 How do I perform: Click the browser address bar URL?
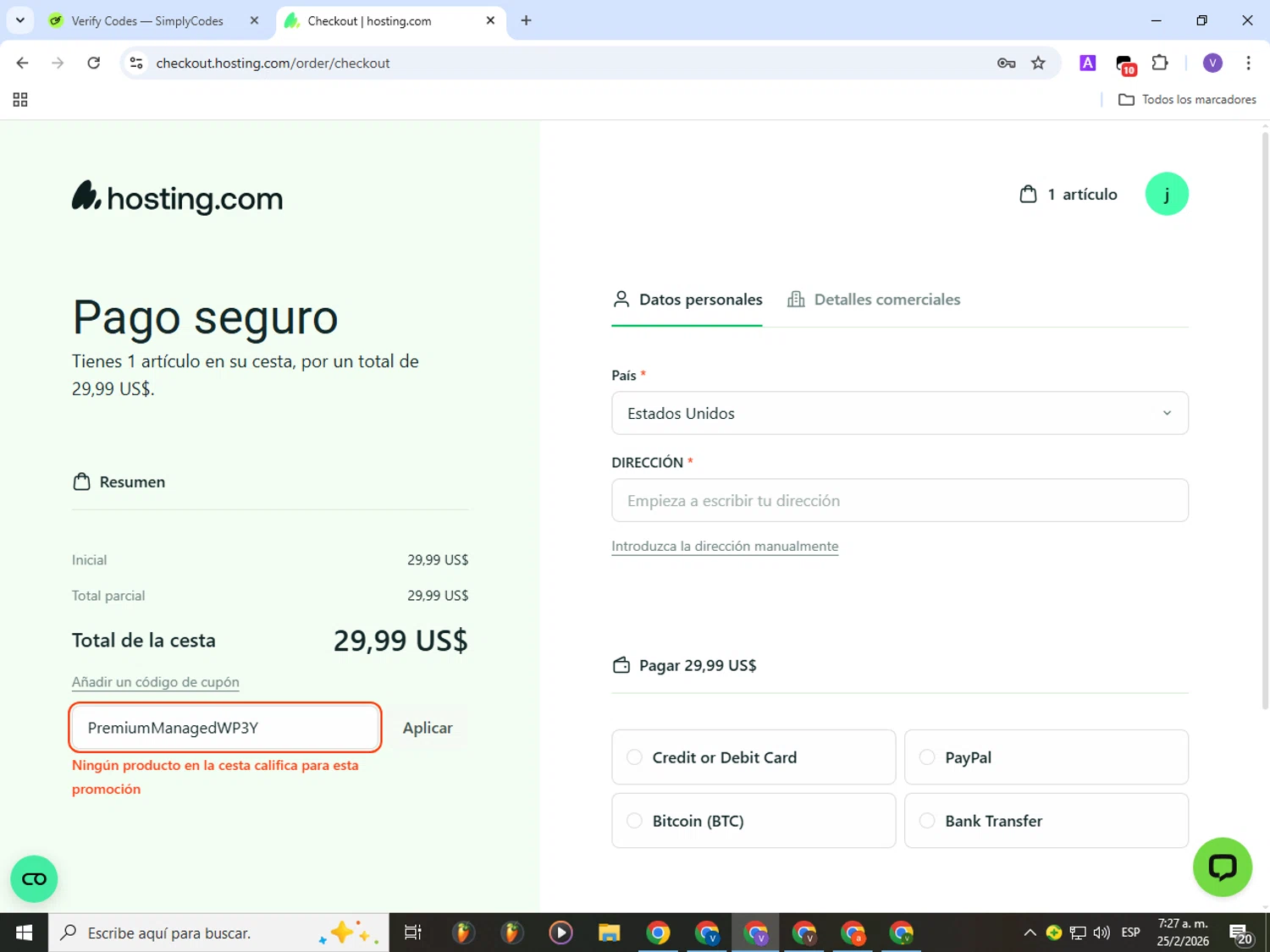point(273,63)
